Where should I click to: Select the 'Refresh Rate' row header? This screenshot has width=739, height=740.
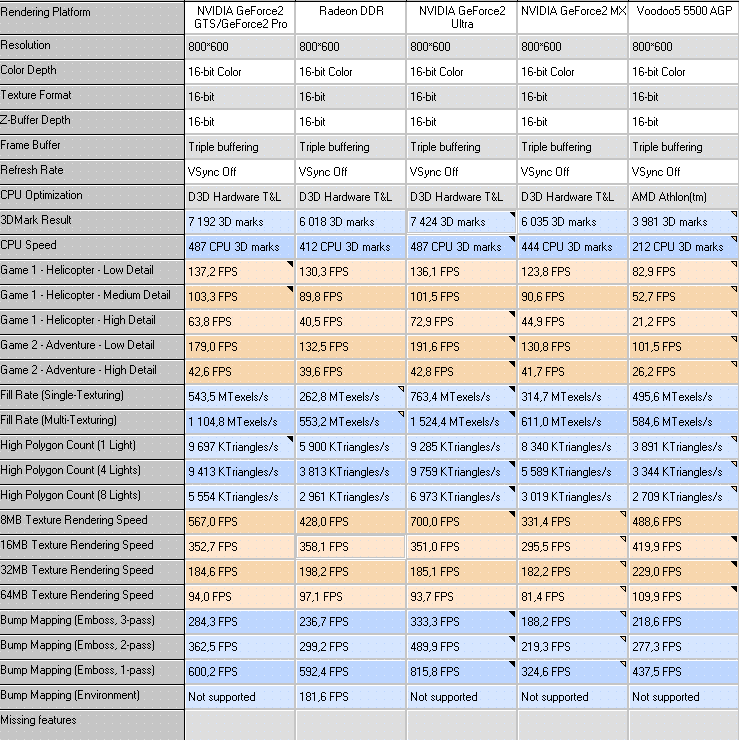pyautogui.click(x=92, y=172)
